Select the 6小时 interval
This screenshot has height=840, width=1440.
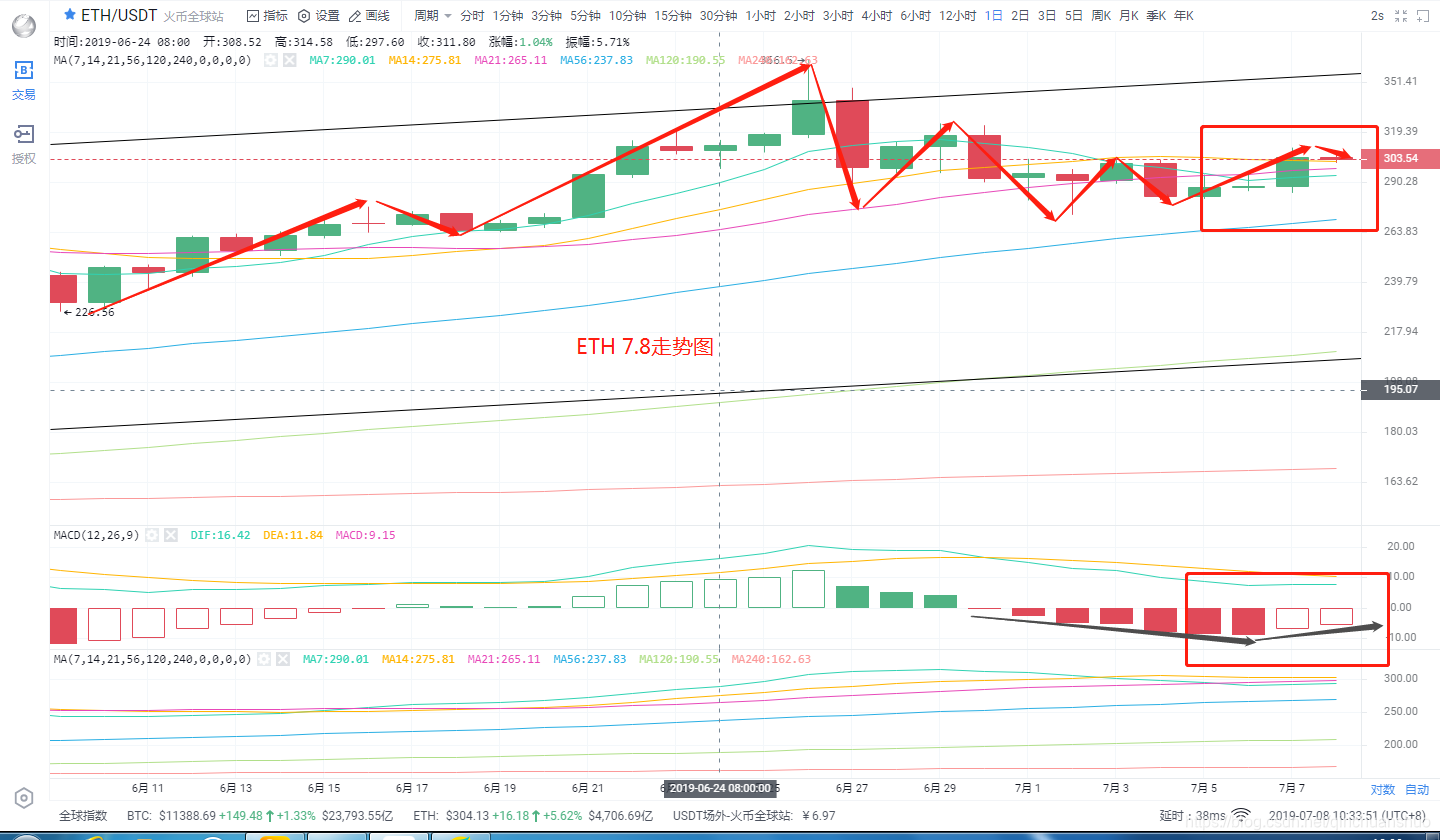pyautogui.click(x=916, y=16)
